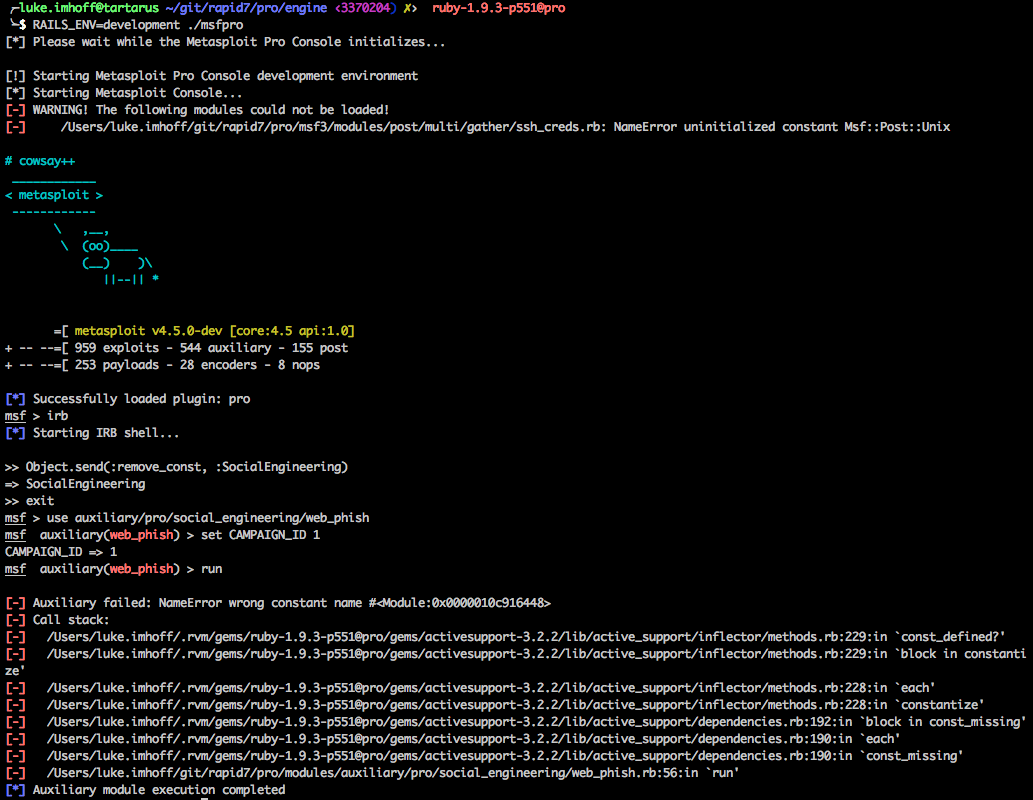Image resolution: width=1033 pixels, height=800 pixels.
Task: Click the 'Object.send(:remove_const, :SocialEngineering)' line
Action: 176,467
